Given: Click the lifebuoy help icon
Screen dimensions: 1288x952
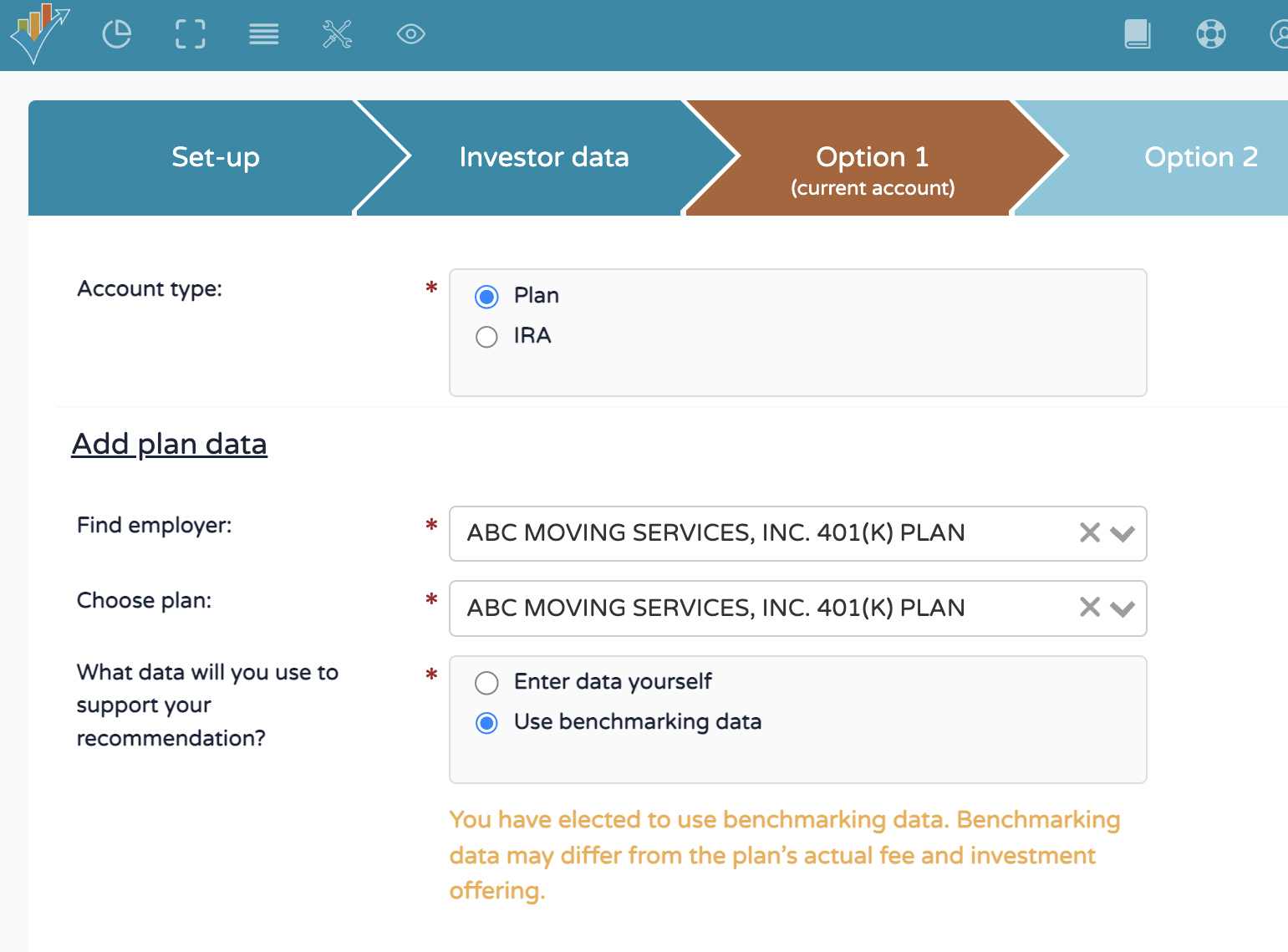Looking at the screenshot, I should click(x=1211, y=34).
